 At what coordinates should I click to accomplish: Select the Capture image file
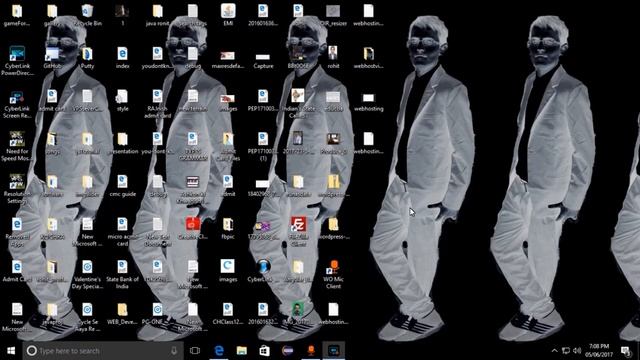click(263, 60)
